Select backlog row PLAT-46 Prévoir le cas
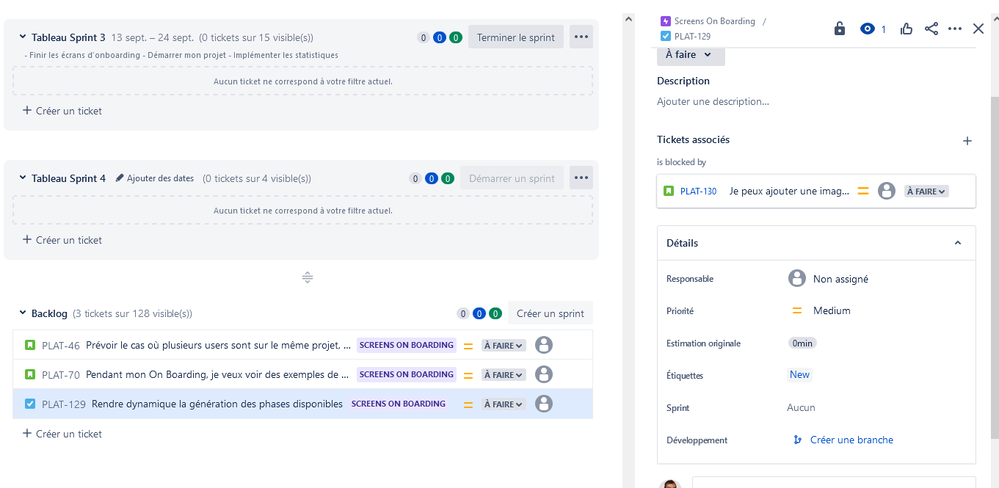The width and height of the screenshot is (999, 488). (x=303, y=345)
